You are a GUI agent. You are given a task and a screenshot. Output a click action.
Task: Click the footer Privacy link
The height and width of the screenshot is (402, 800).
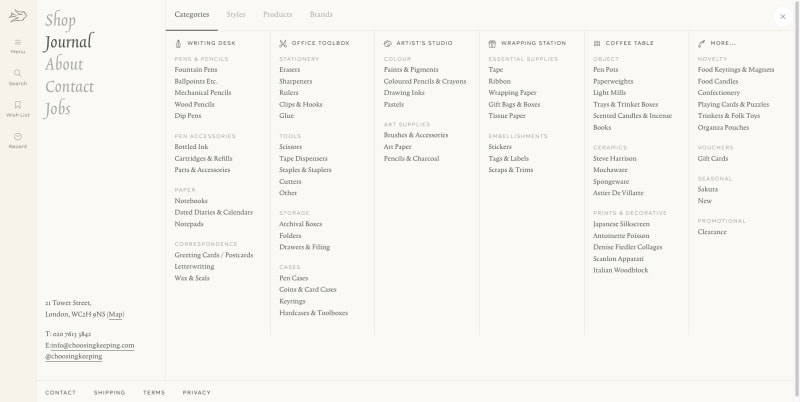pyautogui.click(x=196, y=392)
